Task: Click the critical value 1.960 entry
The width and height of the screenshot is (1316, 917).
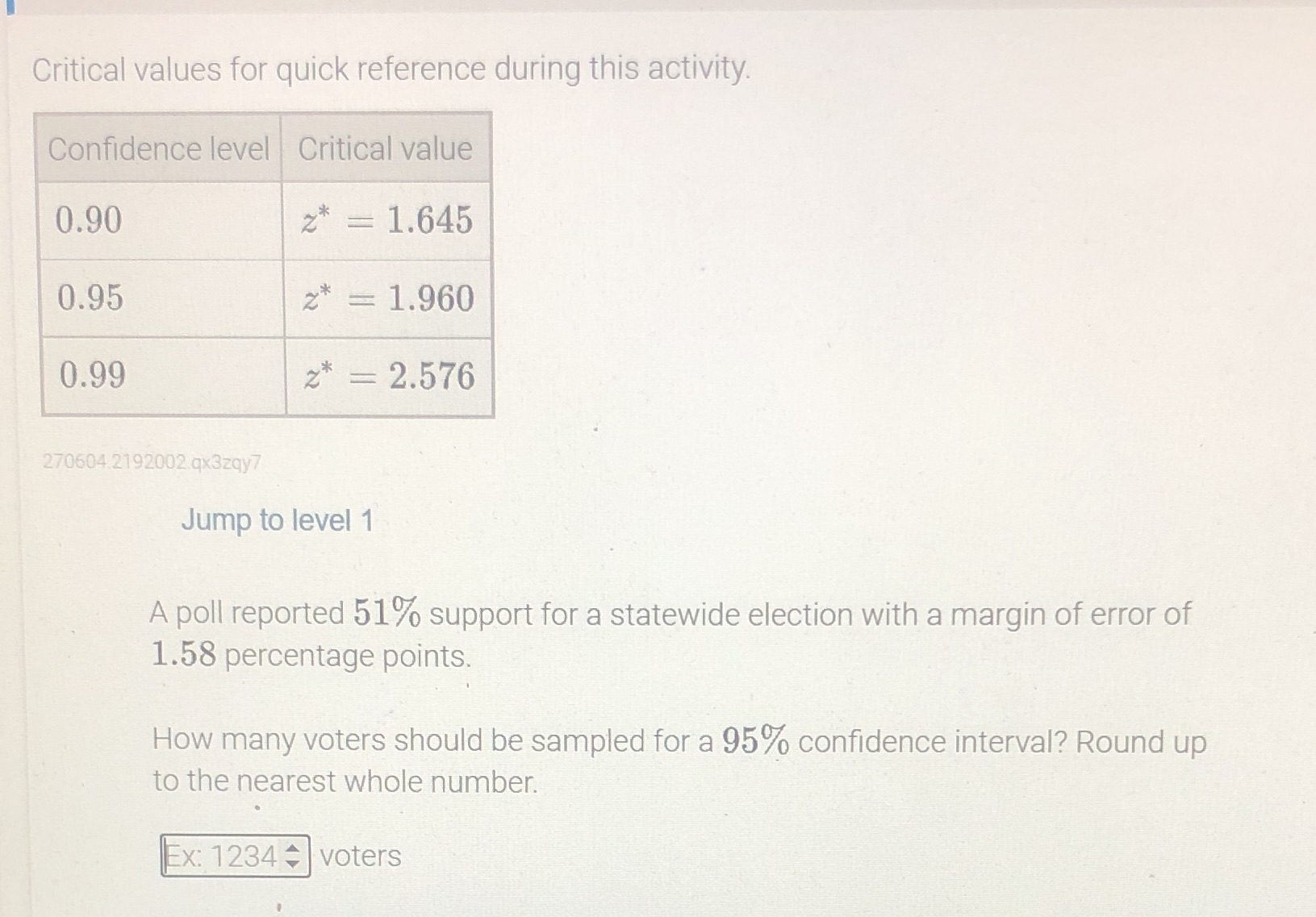Action: pos(389,299)
